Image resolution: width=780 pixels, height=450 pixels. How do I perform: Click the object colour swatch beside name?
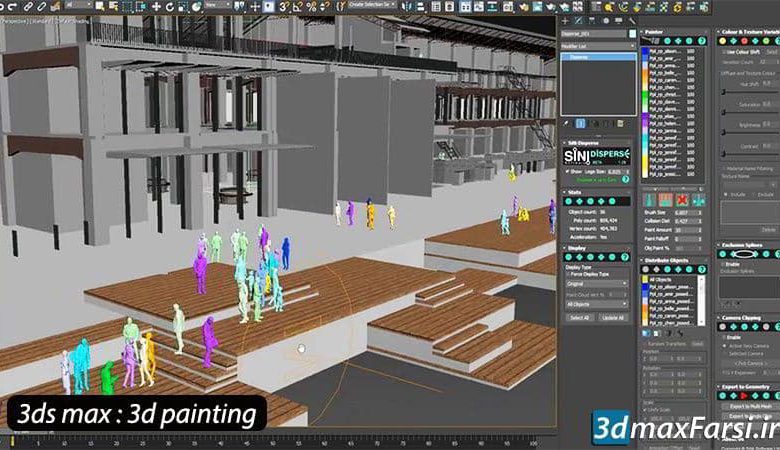tap(631, 33)
